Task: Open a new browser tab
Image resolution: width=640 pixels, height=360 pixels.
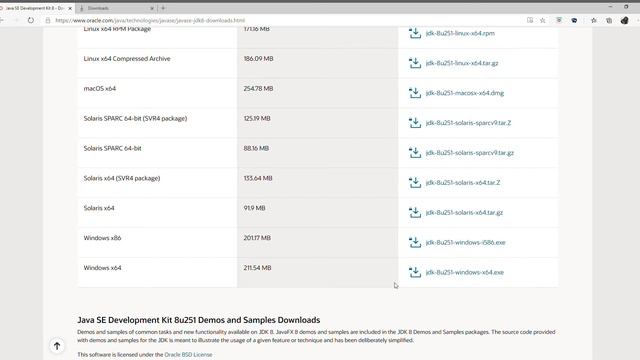Action: click(x=163, y=8)
